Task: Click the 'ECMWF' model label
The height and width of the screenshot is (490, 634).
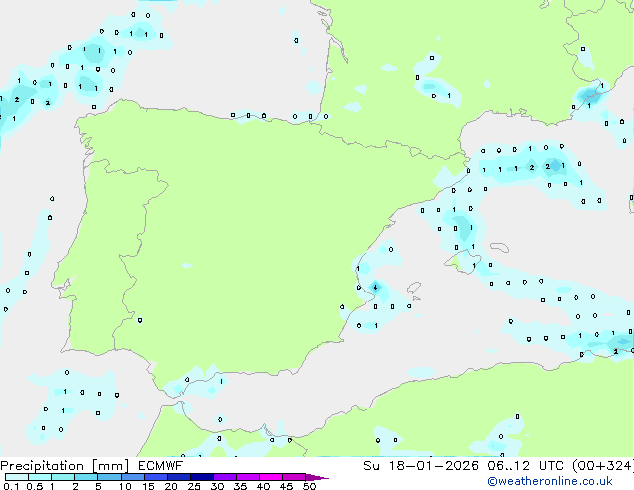Action: coord(161,466)
